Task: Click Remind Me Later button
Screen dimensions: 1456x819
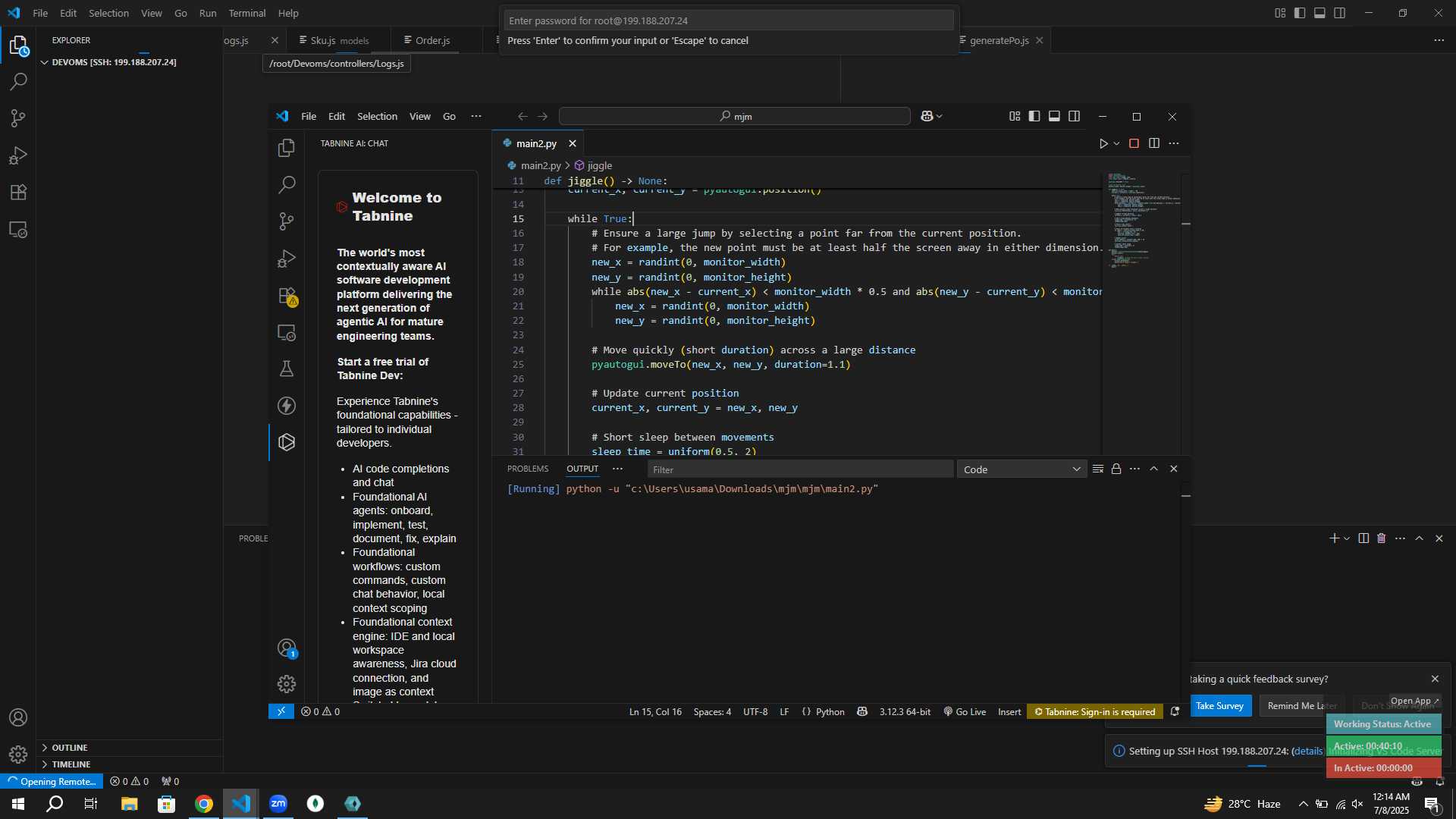Action: [x=1301, y=705]
